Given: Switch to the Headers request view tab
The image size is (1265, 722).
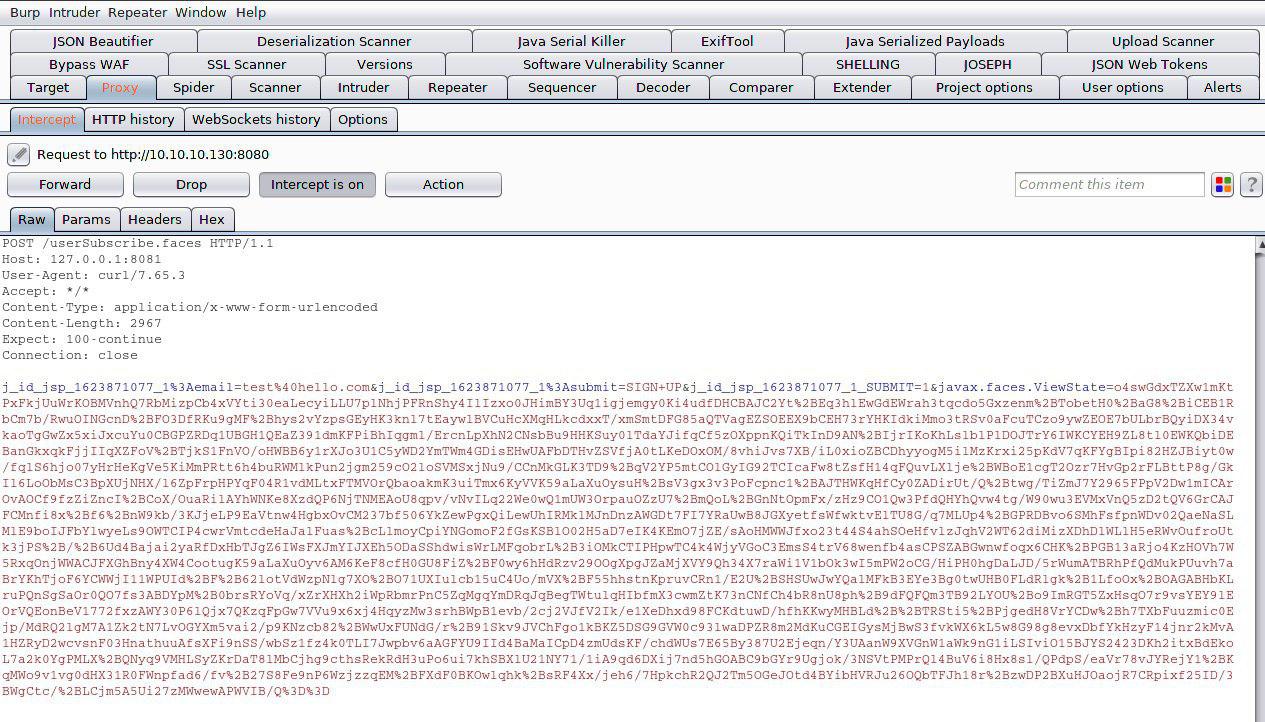Looking at the screenshot, I should point(155,219).
